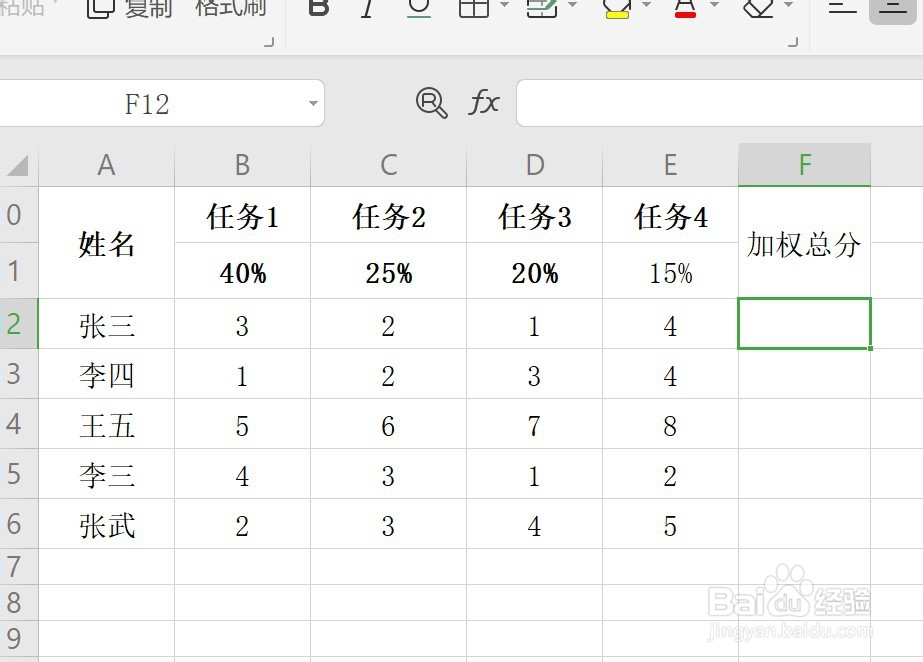Click the clear formatting eraser icon
The height and width of the screenshot is (662, 923).
coord(757,8)
